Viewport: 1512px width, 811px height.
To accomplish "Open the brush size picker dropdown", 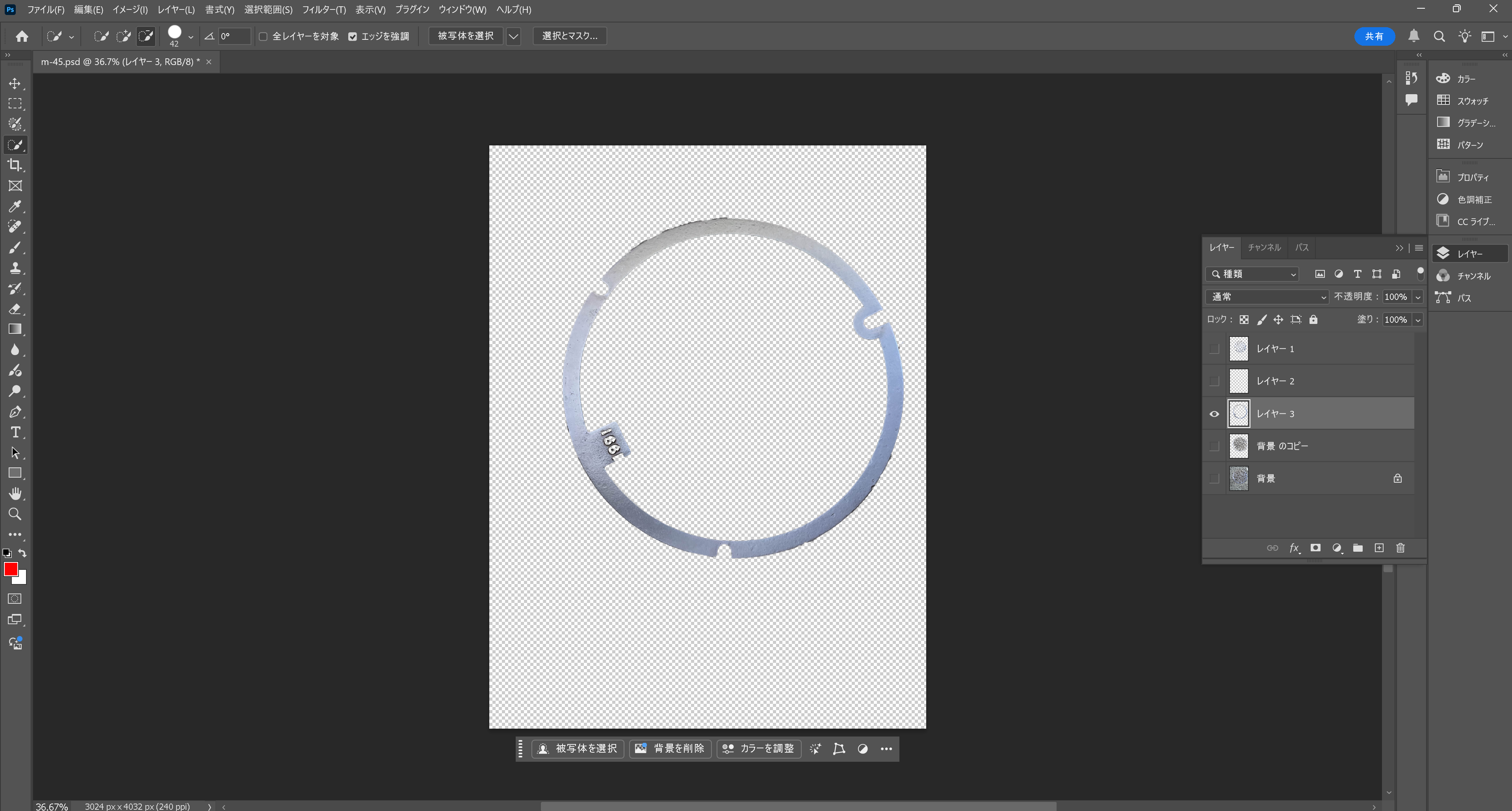I will click(190, 36).
